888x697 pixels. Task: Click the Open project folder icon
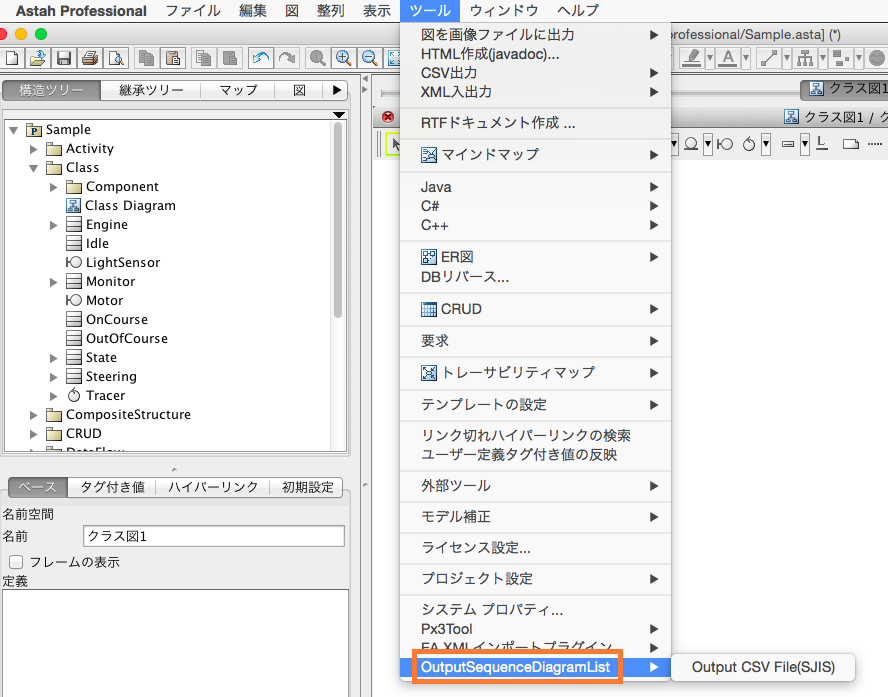point(38,58)
